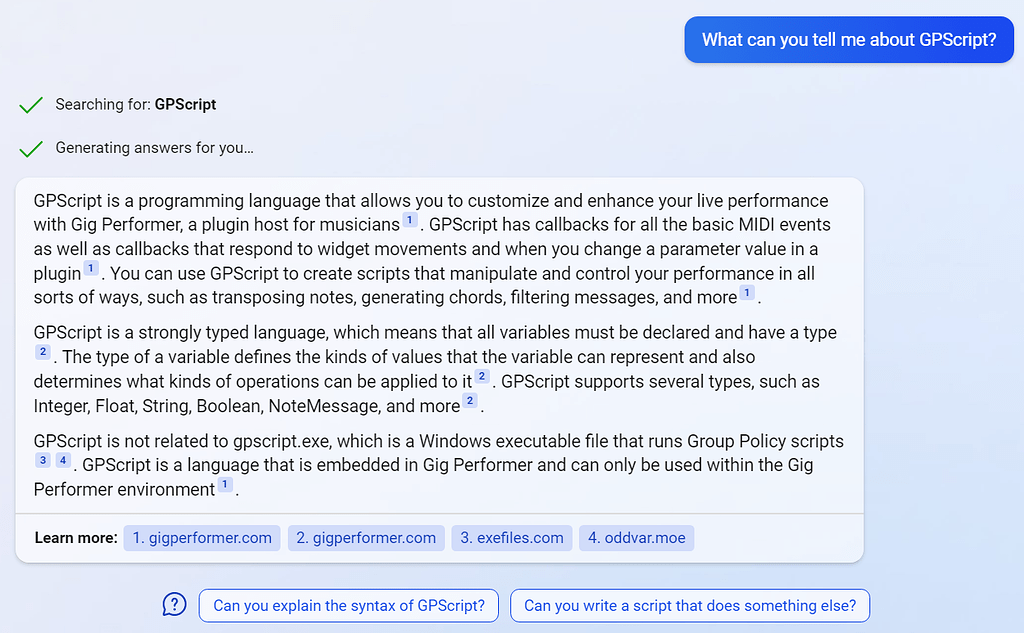The height and width of the screenshot is (633, 1024).
Task: Click citation 2 after operations can be applied
Action: coord(481,376)
